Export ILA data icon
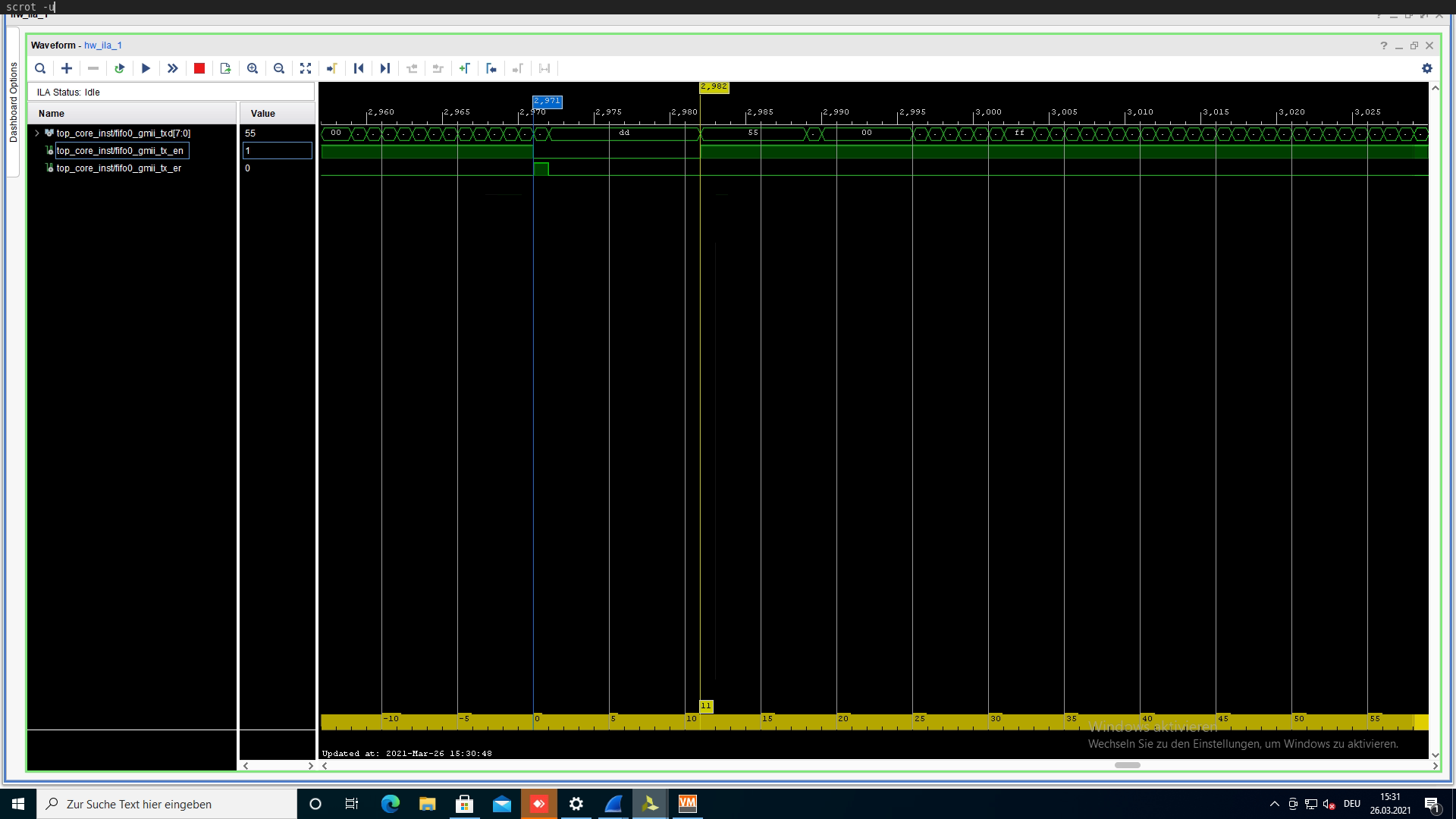 click(225, 68)
